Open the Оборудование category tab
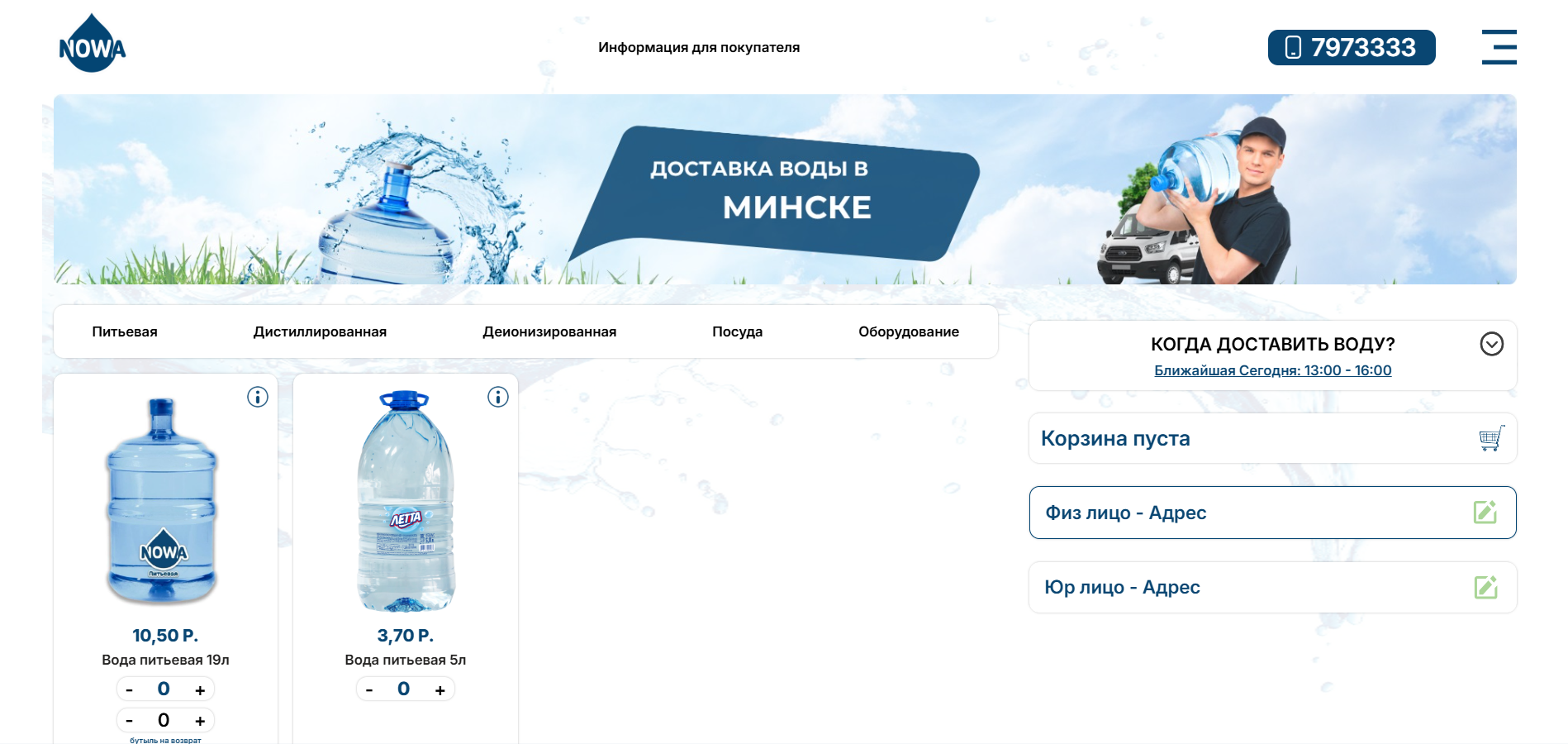This screenshot has height=744, width=1568. [908, 331]
